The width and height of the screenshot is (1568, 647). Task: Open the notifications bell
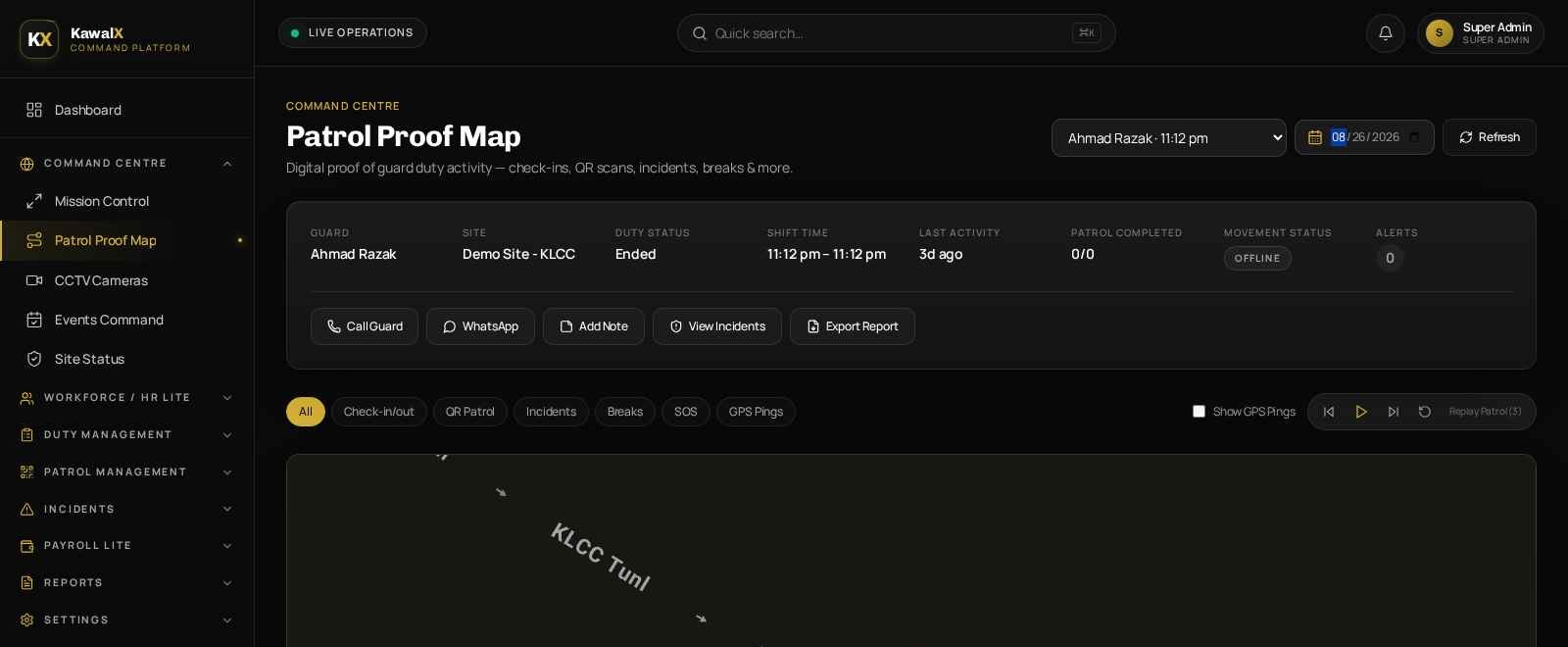(1386, 33)
